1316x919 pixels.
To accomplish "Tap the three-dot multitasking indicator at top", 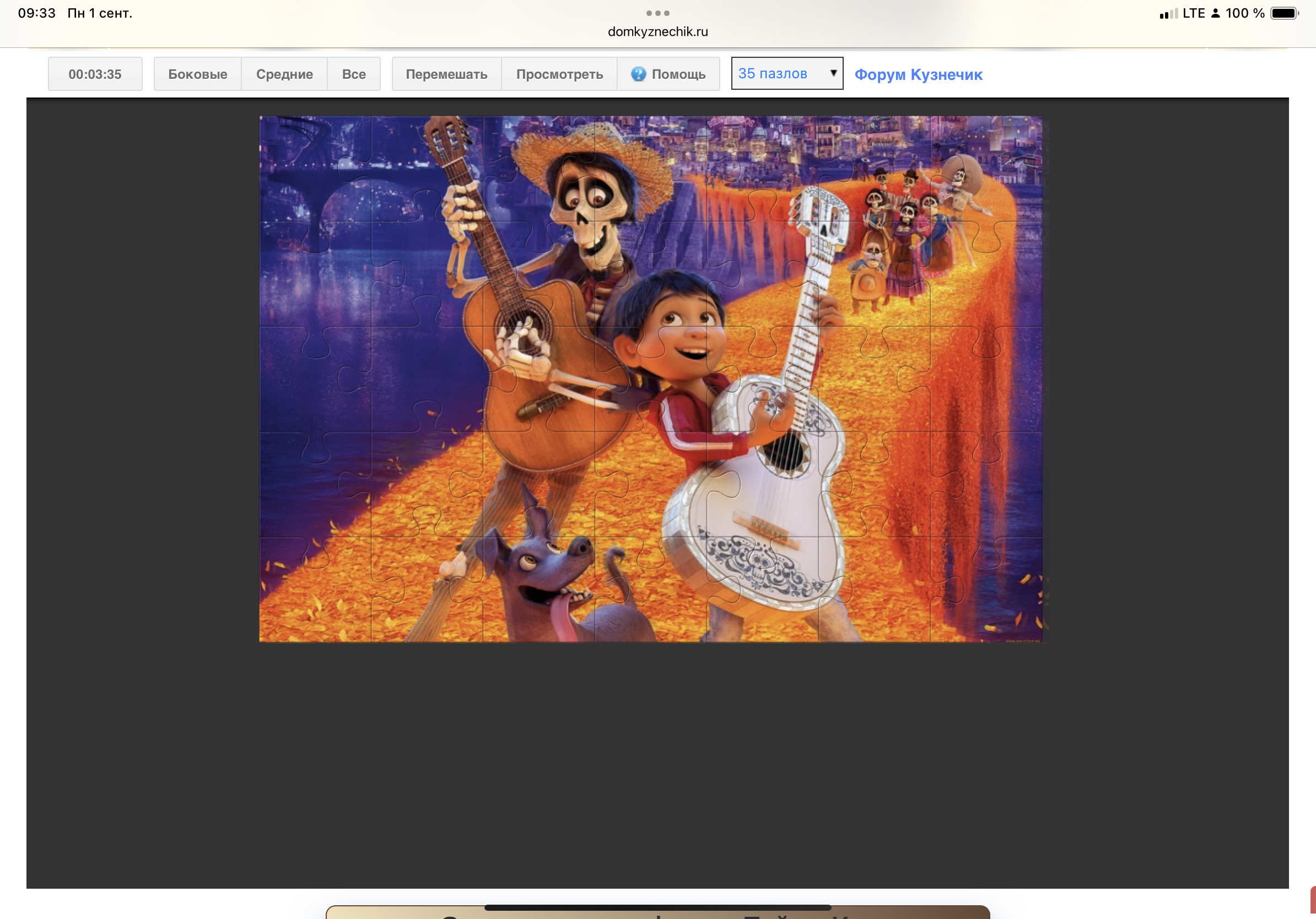I will point(658,13).
